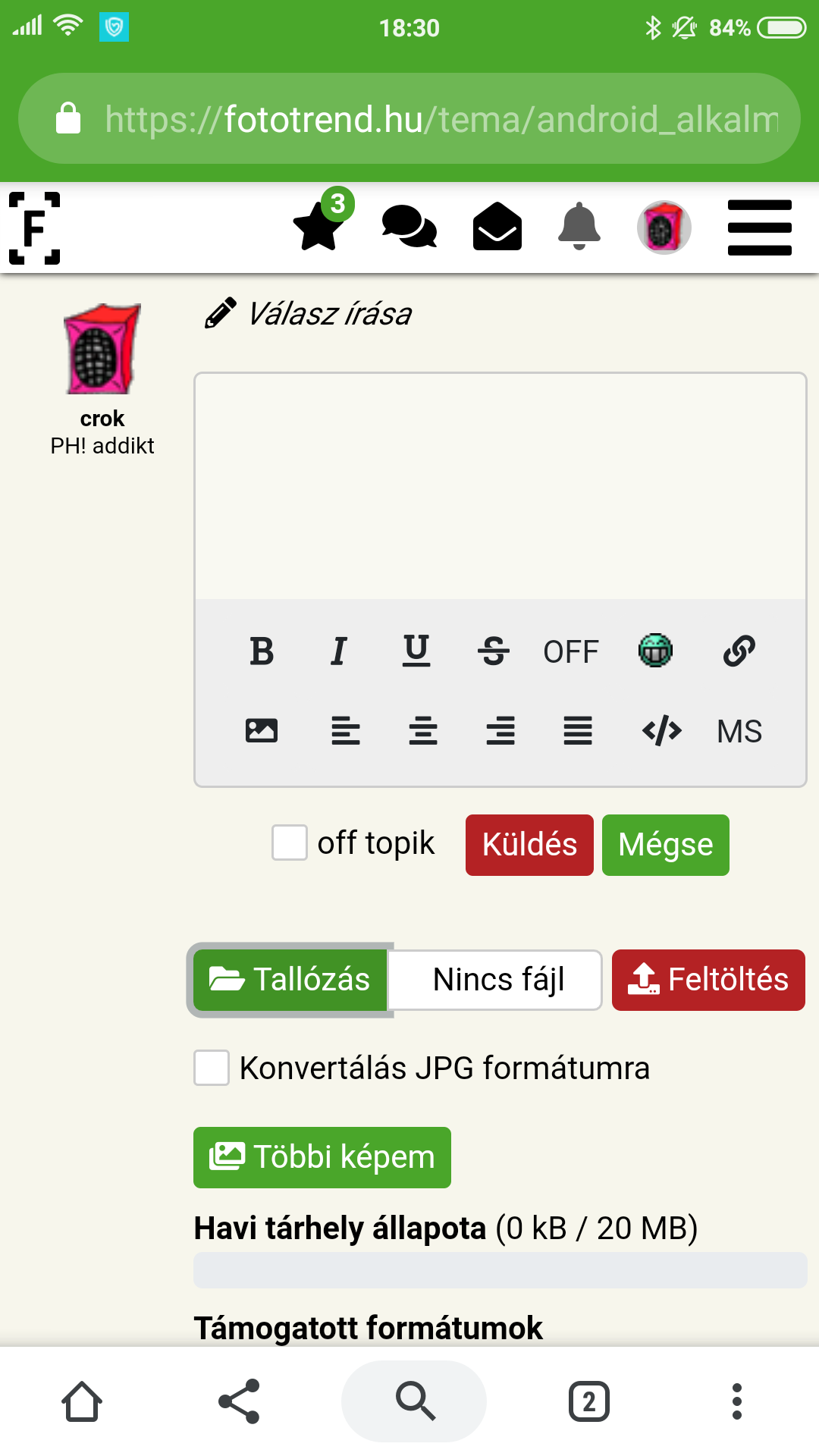Check the off topik checkbox
This screenshot has width=819, height=1456.
[x=290, y=843]
